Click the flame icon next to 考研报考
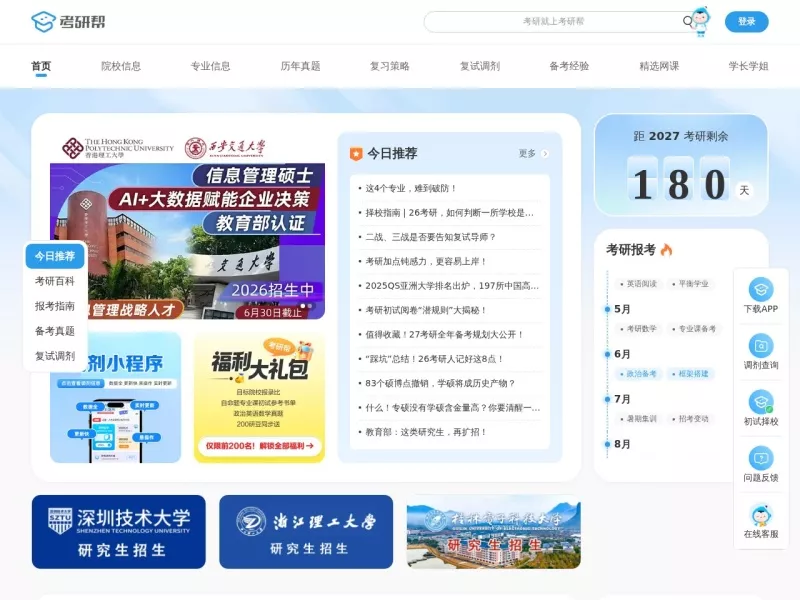The image size is (800, 600). click(666, 249)
